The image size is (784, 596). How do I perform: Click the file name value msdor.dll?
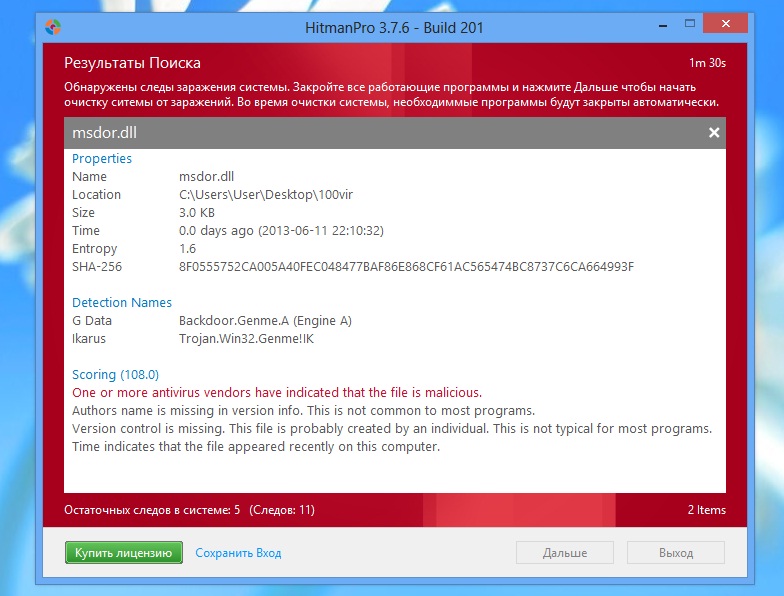coord(206,176)
